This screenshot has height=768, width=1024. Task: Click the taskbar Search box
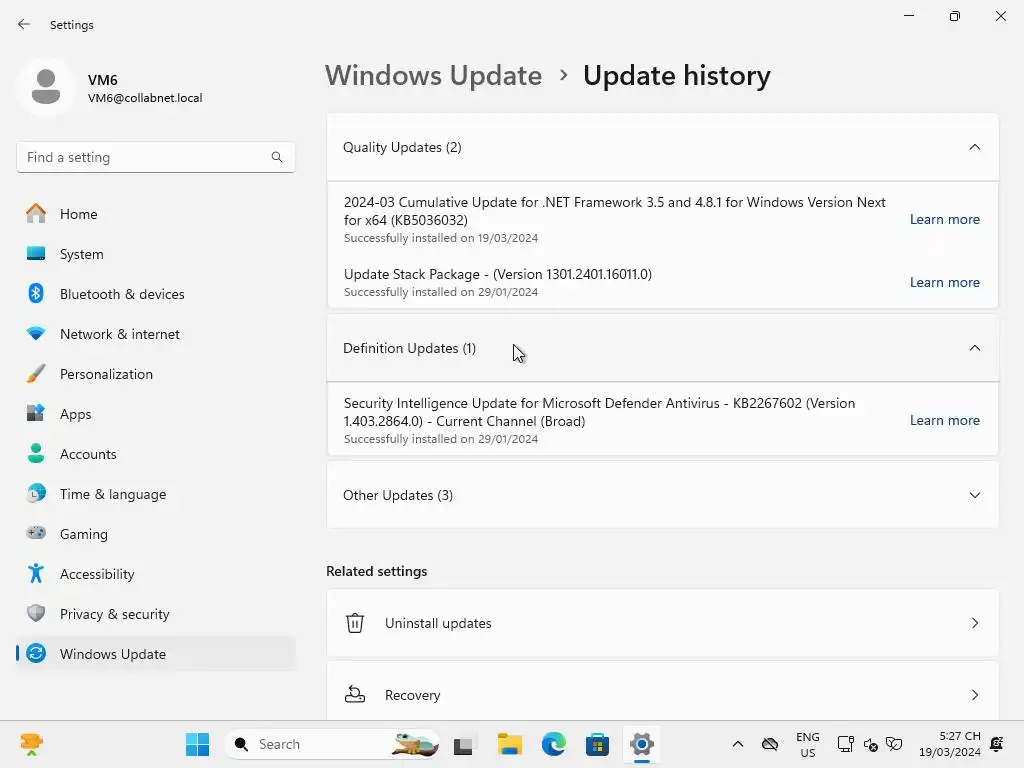pos(332,744)
